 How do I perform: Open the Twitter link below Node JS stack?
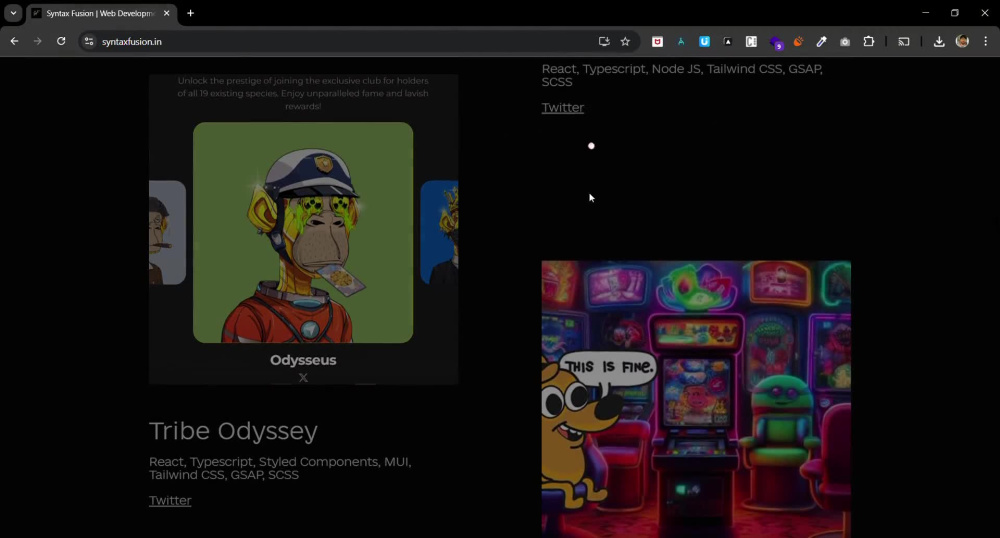[562, 108]
